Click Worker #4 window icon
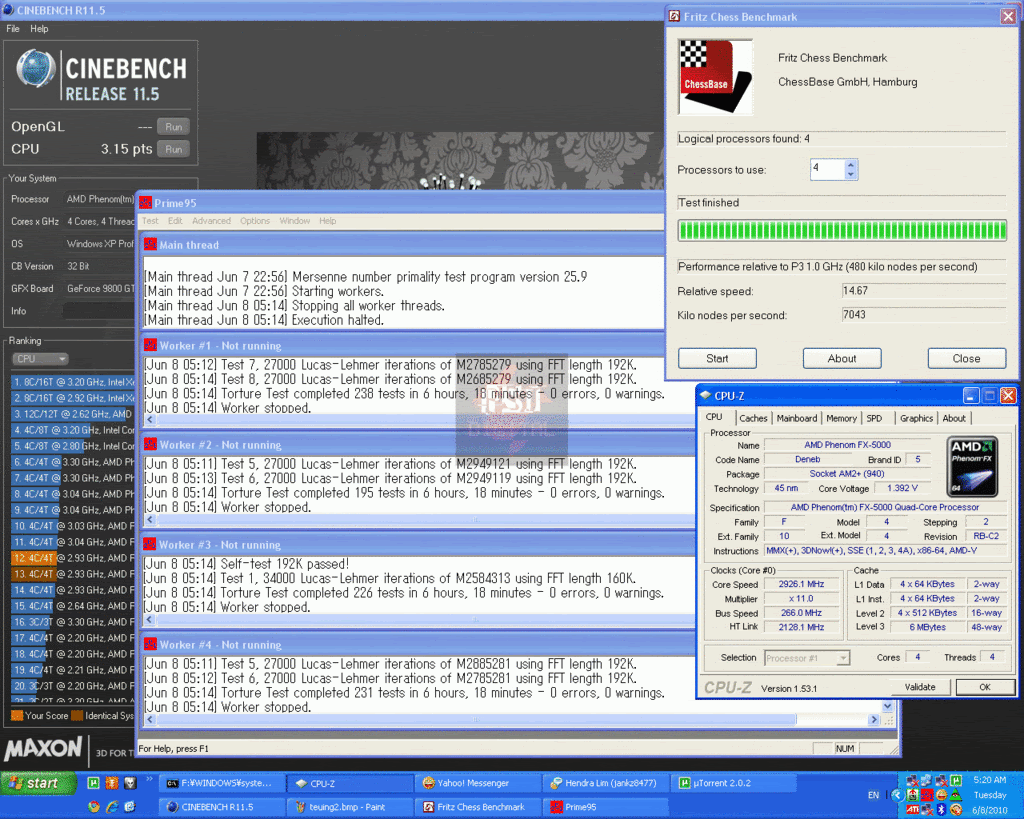Image resolution: width=1024 pixels, height=819 pixels. tap(150, 644)
